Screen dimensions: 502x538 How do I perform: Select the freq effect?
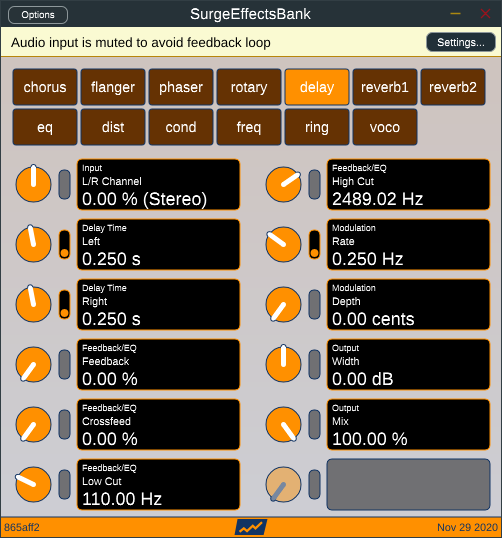(x=249, y=127)
